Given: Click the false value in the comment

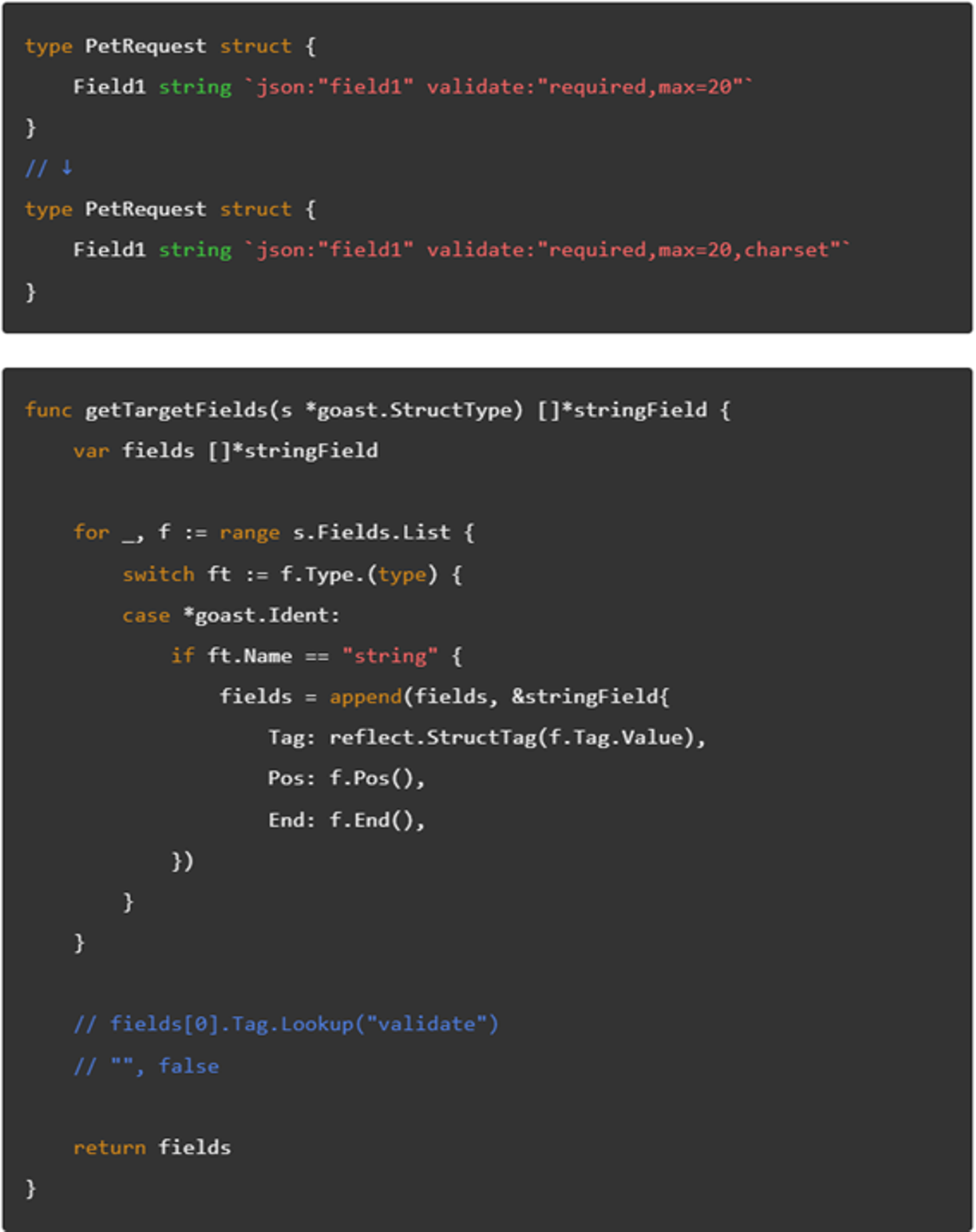Looking at the screenshot, I should pyautogui.click(x=188, y=1066).
